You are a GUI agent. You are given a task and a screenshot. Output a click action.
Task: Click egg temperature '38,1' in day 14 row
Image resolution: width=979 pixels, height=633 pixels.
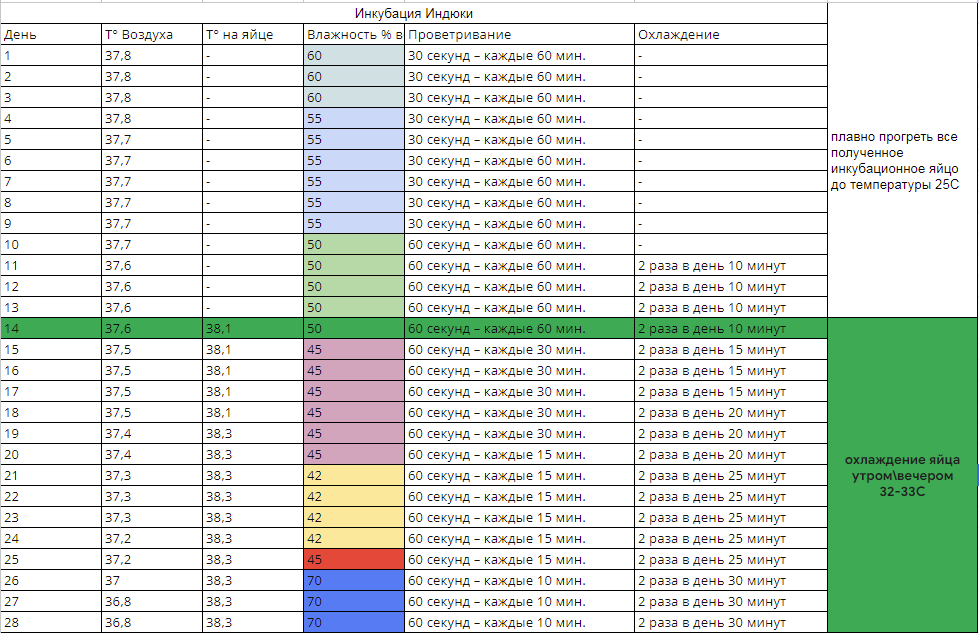click(253, 328)
